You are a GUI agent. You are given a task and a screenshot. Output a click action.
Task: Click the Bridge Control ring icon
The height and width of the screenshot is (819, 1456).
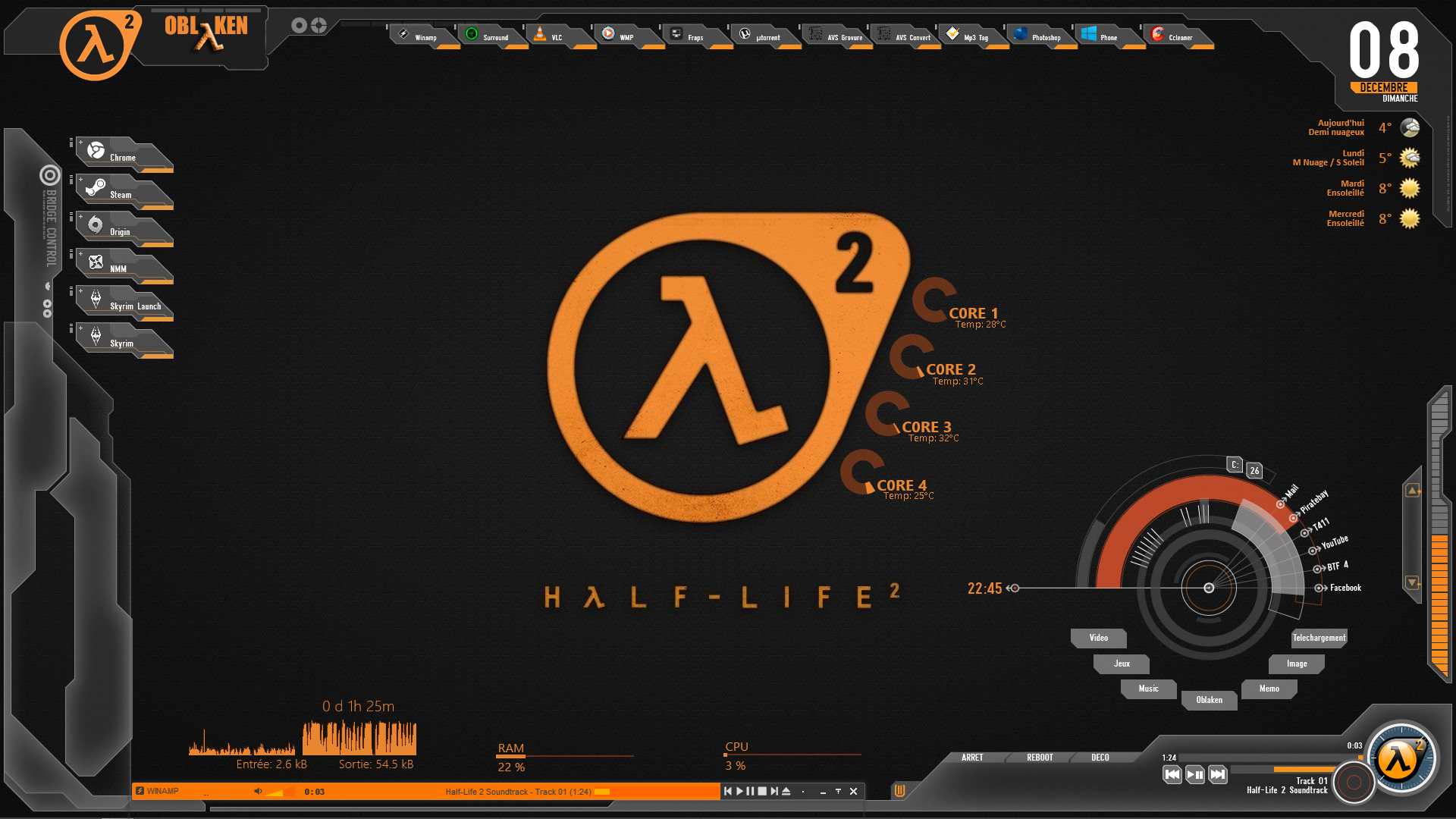tap(50, 176)
